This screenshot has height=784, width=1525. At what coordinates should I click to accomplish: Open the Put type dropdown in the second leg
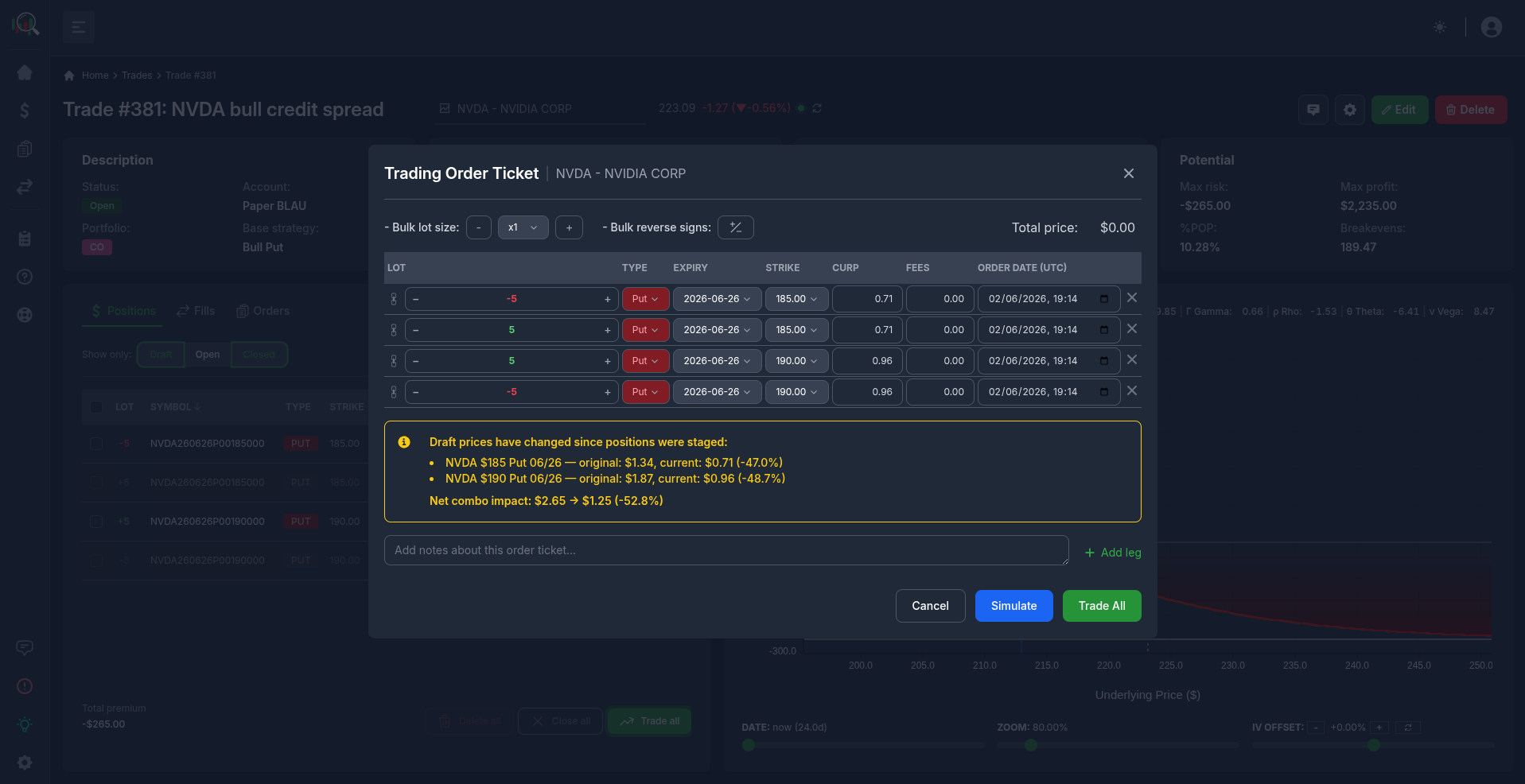[645, 330]
